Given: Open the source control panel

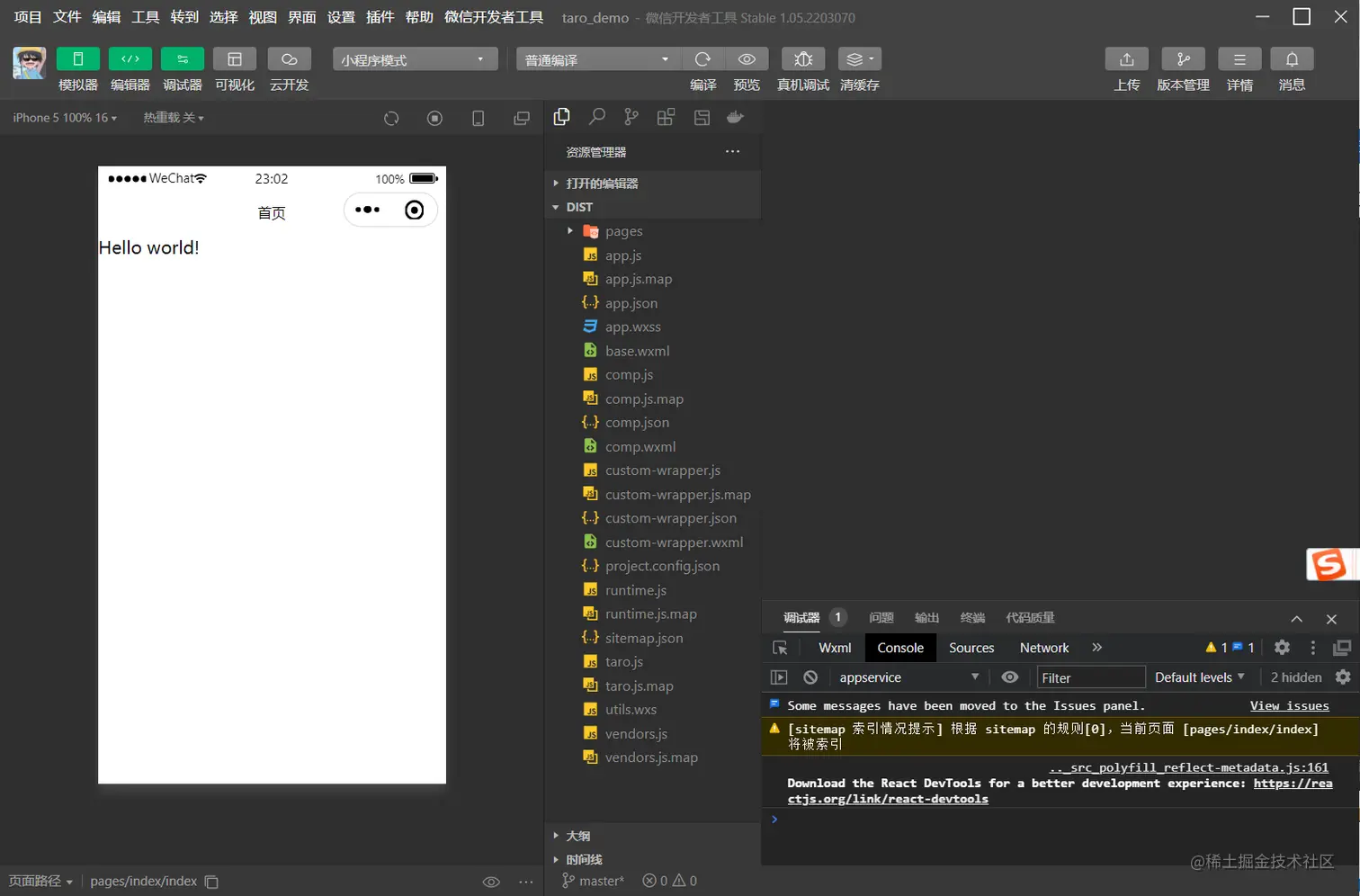Looking at the screenshot, I should tap(631, 117).
